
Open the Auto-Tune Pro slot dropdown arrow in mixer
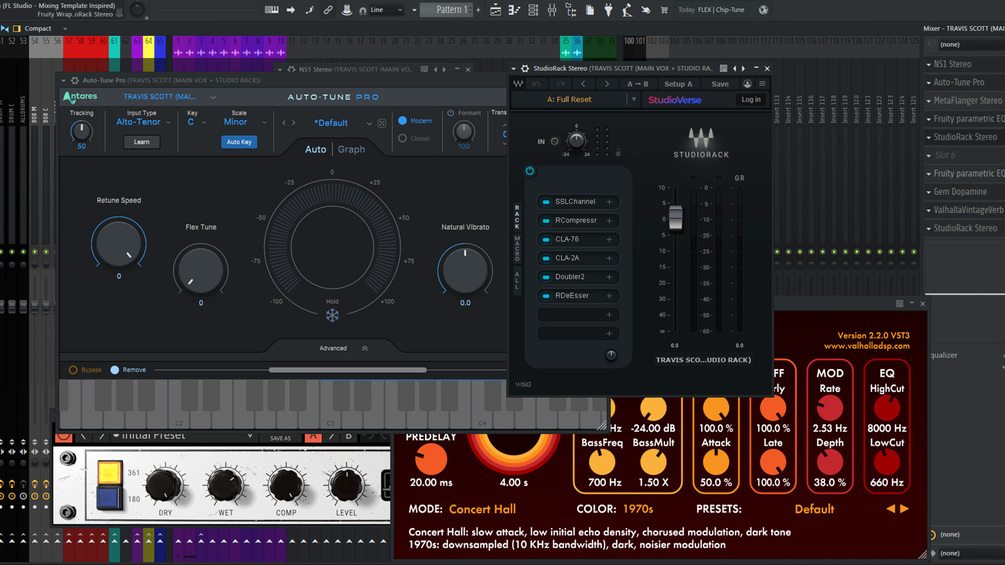pos(929,83)
